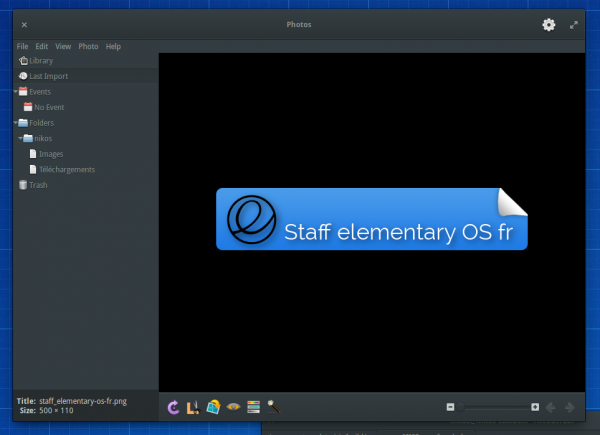Click the Staff elementary OS fr image
600x435 pixels.
click(x=372, y=219)
